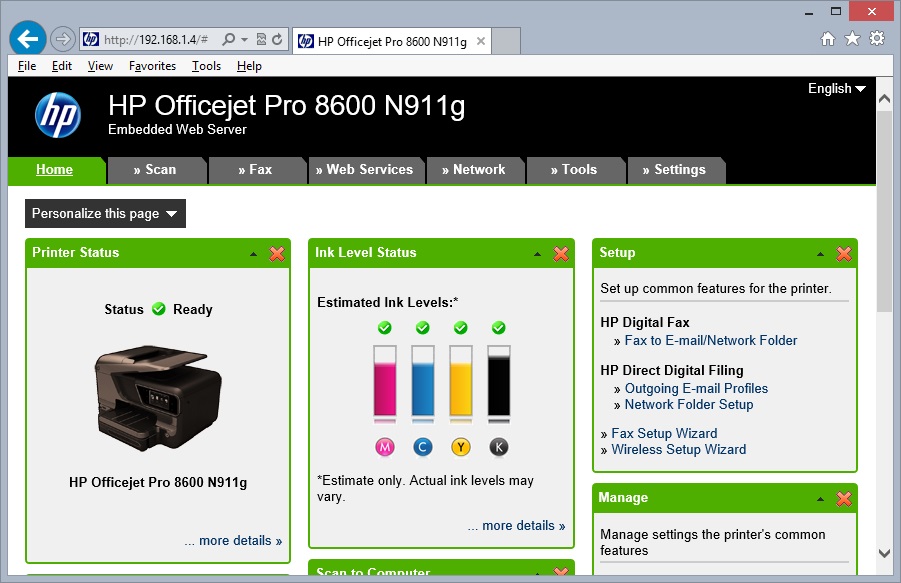This screenshot has height=583, width=901.
Task: Click the Black K cartridge icon
Action: (499, 447)
